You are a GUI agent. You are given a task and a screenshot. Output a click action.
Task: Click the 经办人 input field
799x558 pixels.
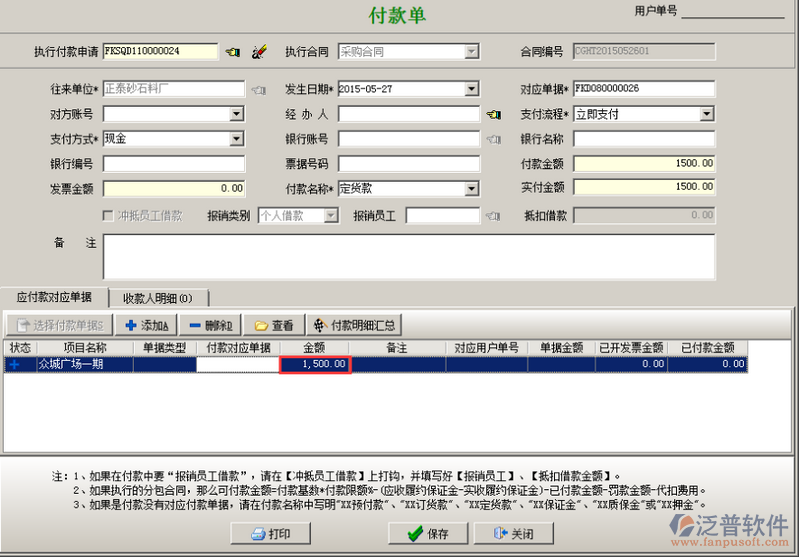pyautogui.click(x=409, y=114)
